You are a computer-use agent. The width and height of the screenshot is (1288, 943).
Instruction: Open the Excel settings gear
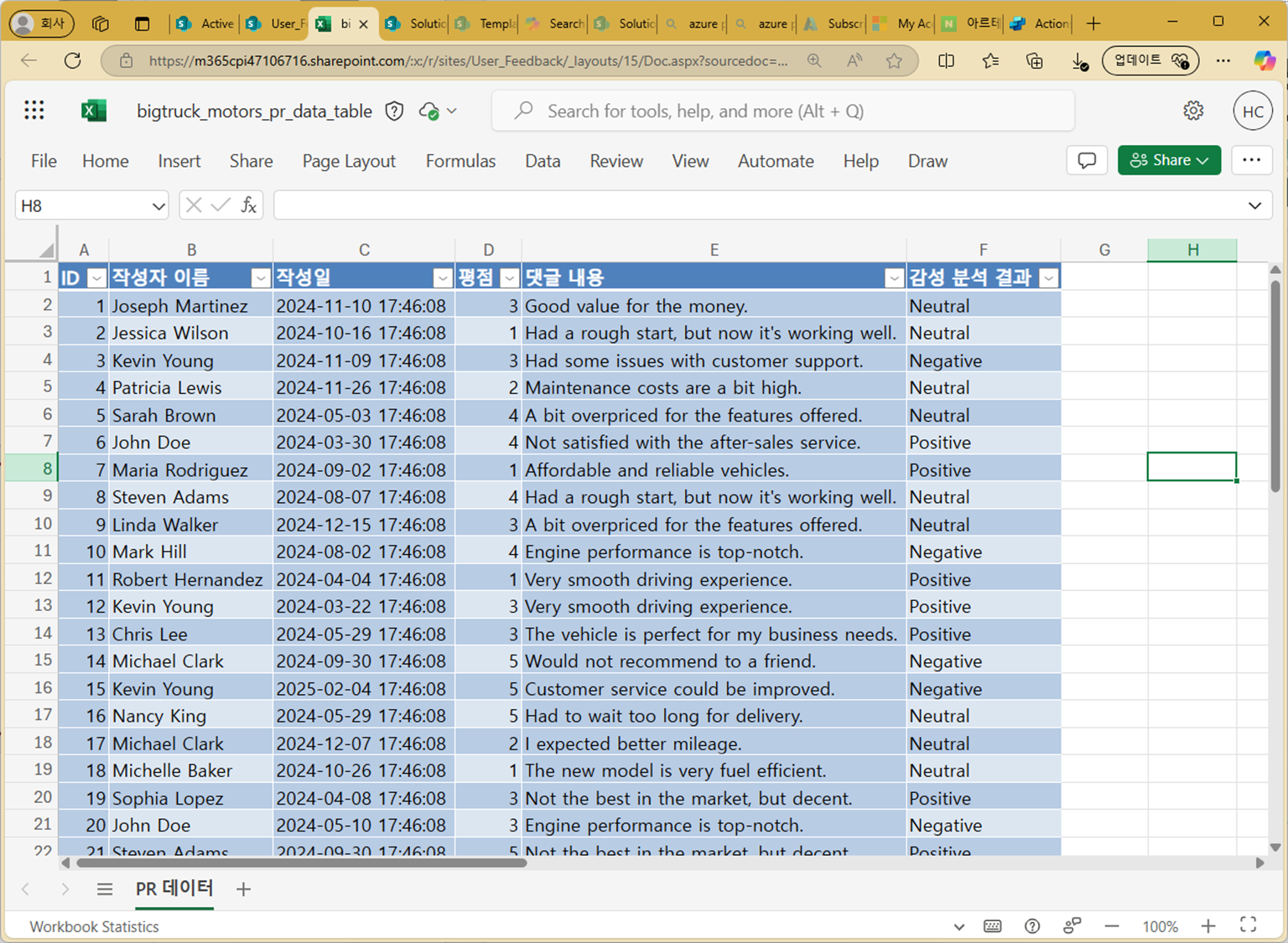tap(1193, 111)
